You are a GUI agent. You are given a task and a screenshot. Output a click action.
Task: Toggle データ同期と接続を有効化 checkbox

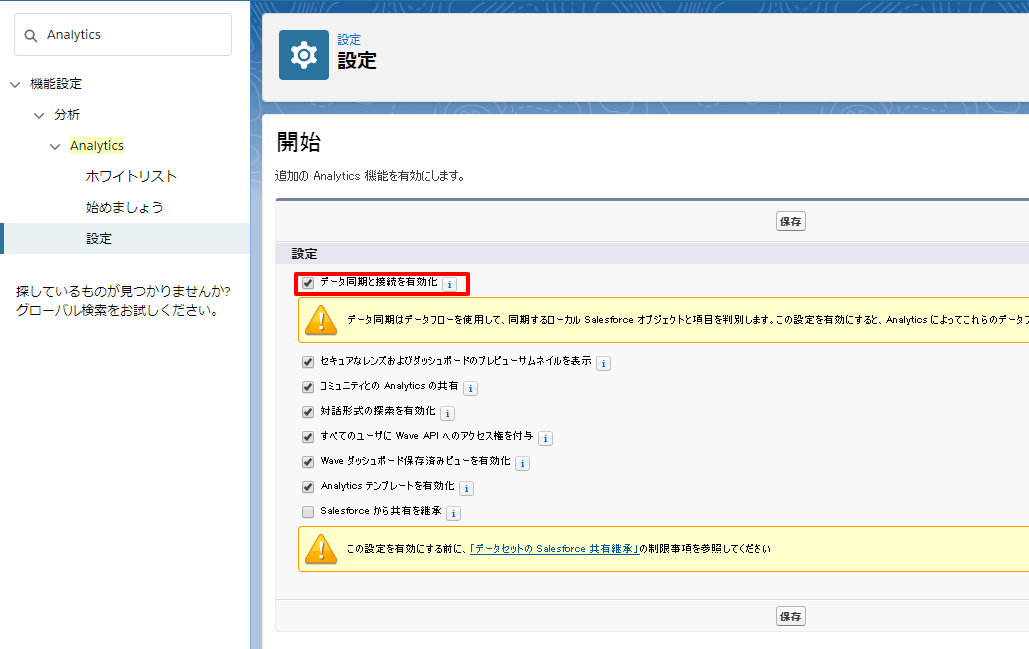(x=308, y=283)
